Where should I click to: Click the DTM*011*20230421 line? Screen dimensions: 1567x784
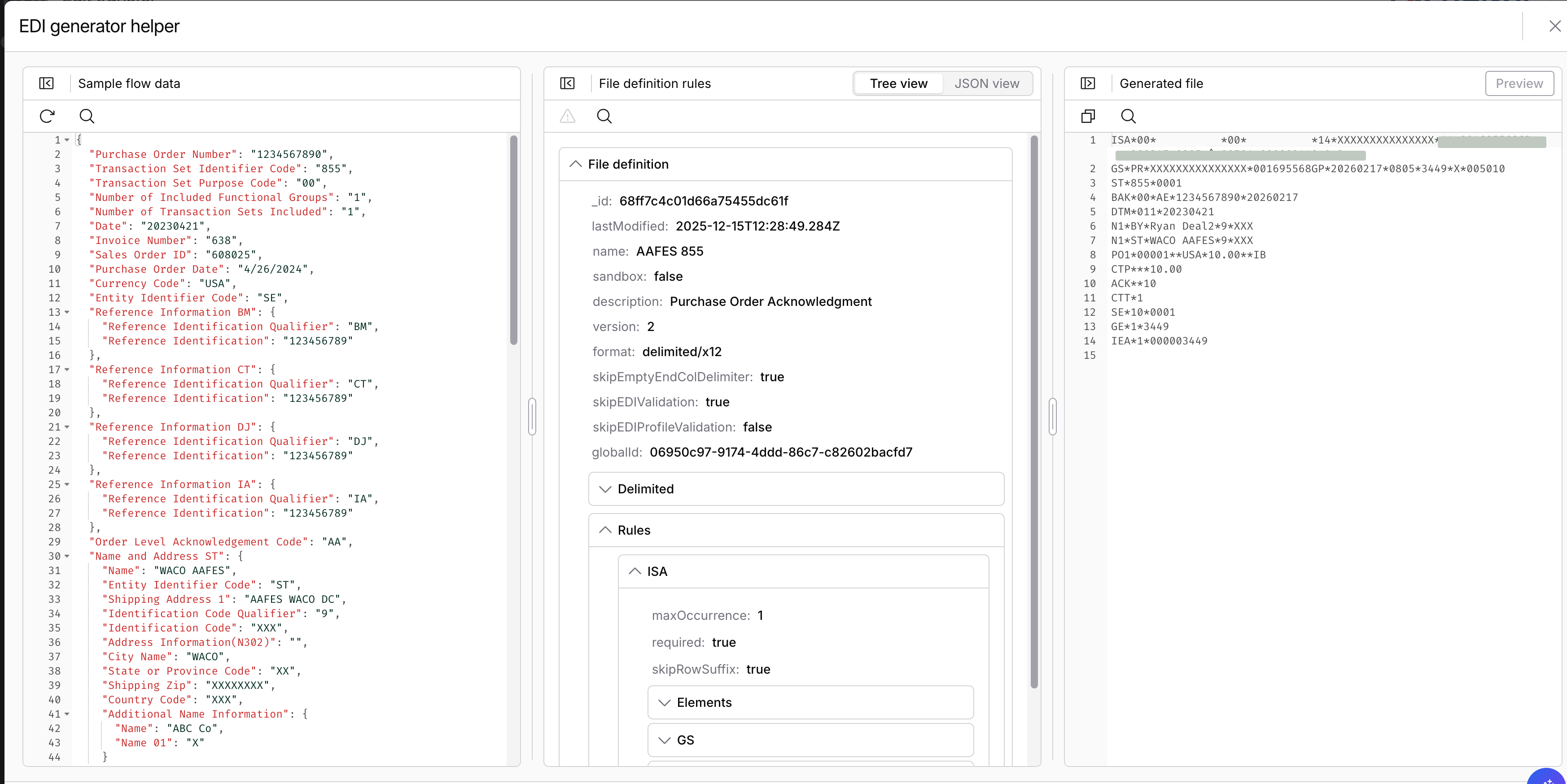pyautogui.click(x=1162, y=212)
